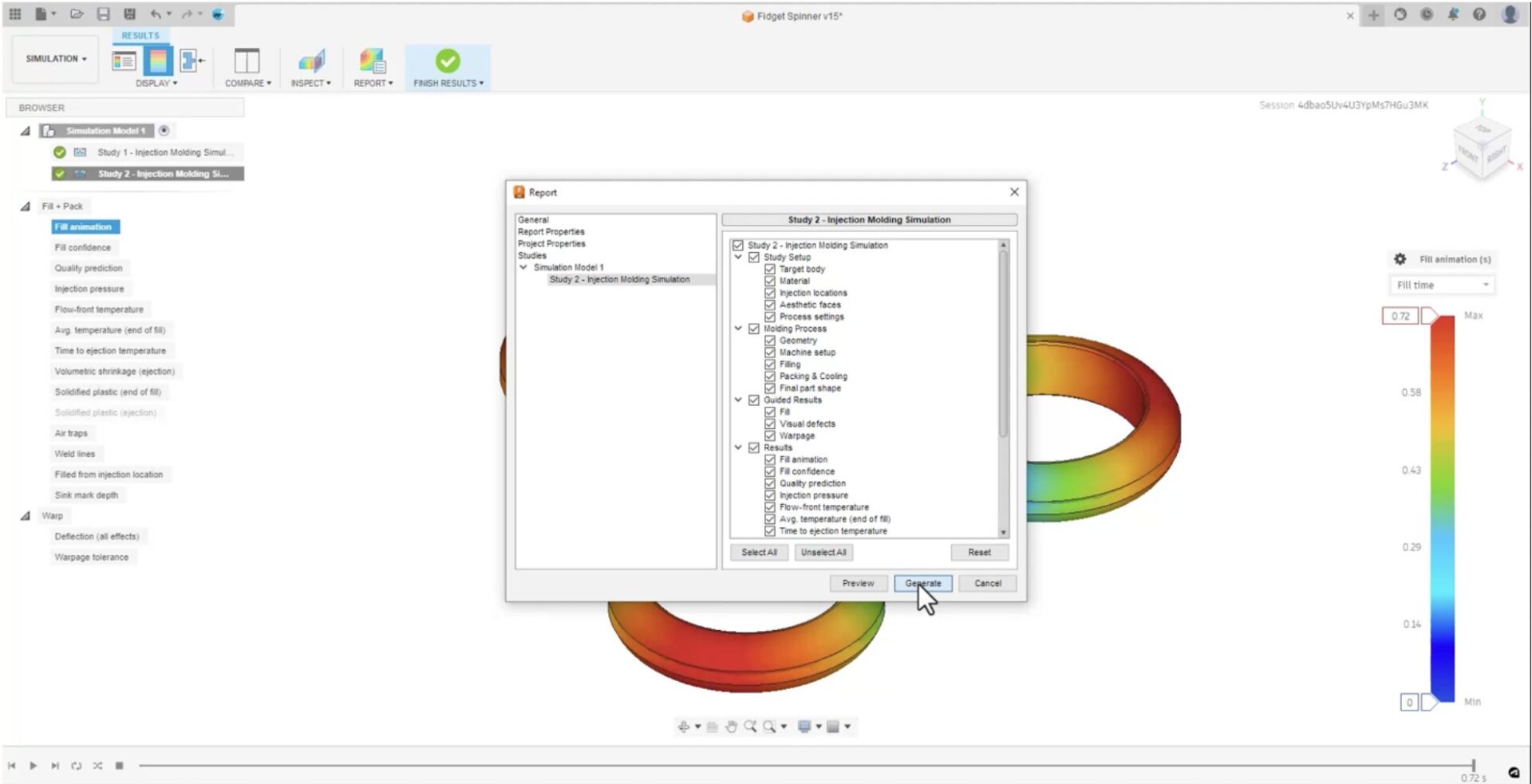1532x784 pixels.
Task: Stop the animation playback
Action: click(x=119, y=766)
